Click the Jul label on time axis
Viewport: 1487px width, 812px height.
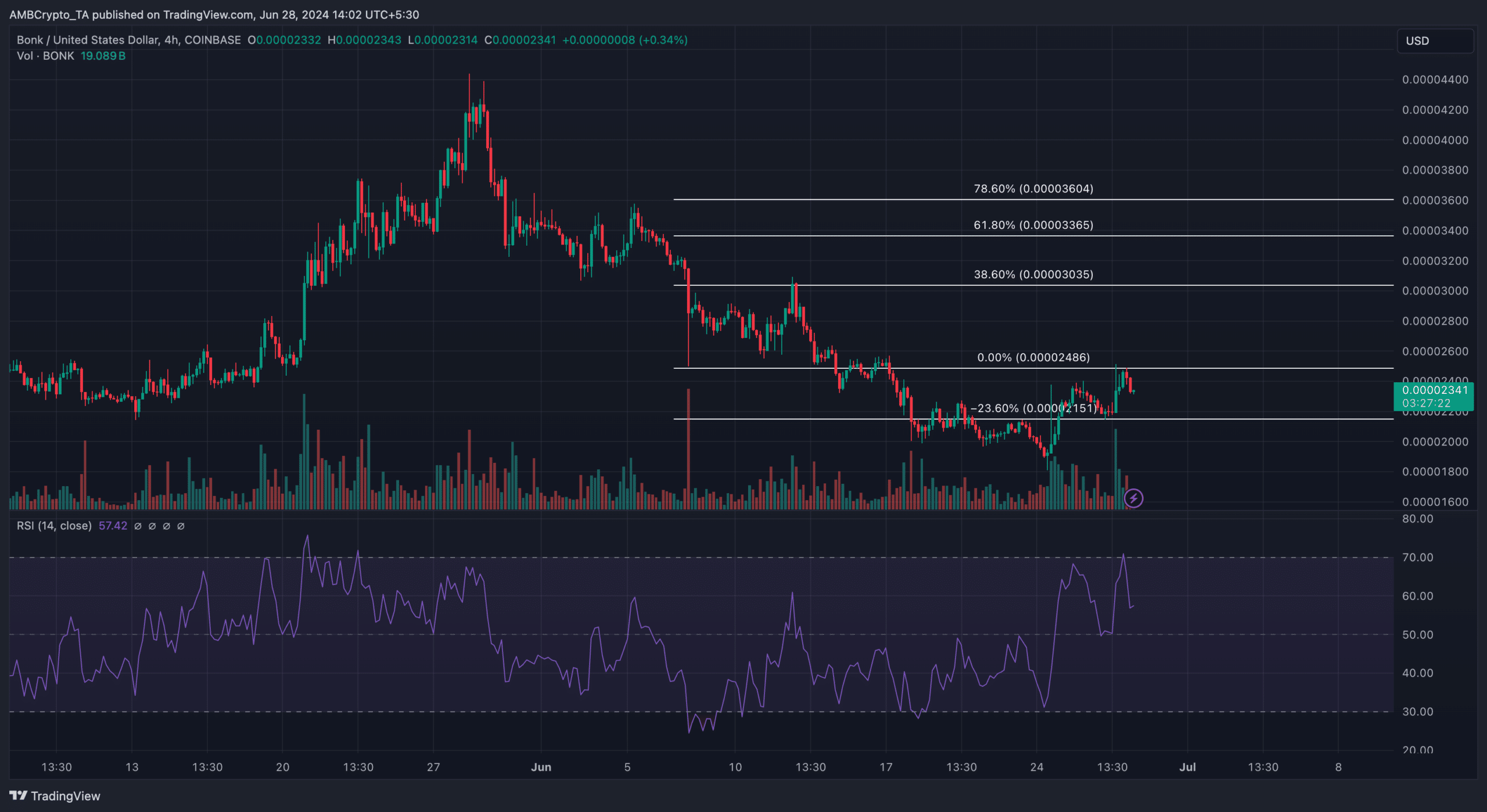click(x=1187, y=767)
